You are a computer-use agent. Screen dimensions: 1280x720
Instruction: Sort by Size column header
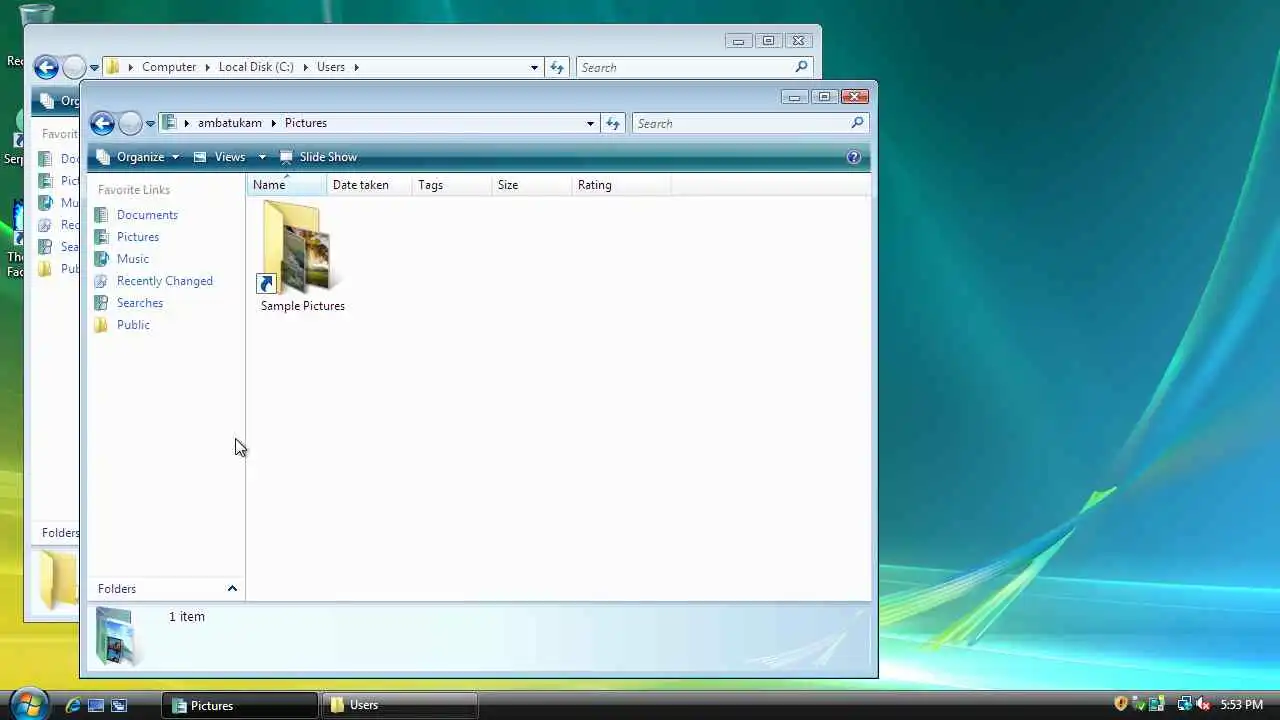tap(532, 185)
